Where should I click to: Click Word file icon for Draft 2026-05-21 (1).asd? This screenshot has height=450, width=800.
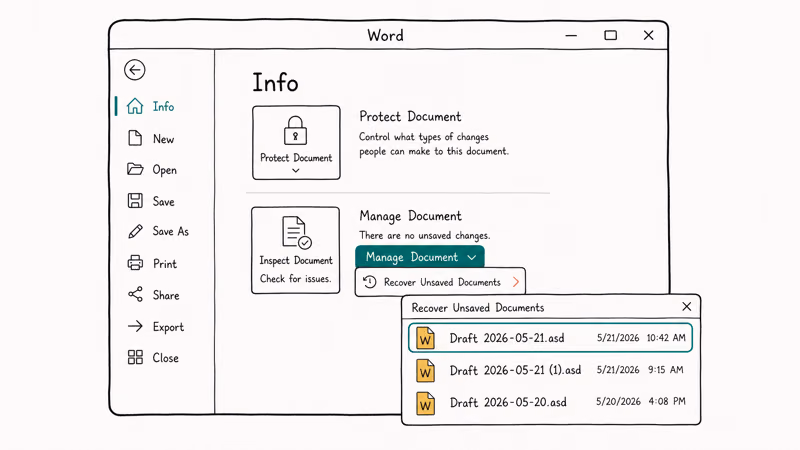tap(425, 370)
